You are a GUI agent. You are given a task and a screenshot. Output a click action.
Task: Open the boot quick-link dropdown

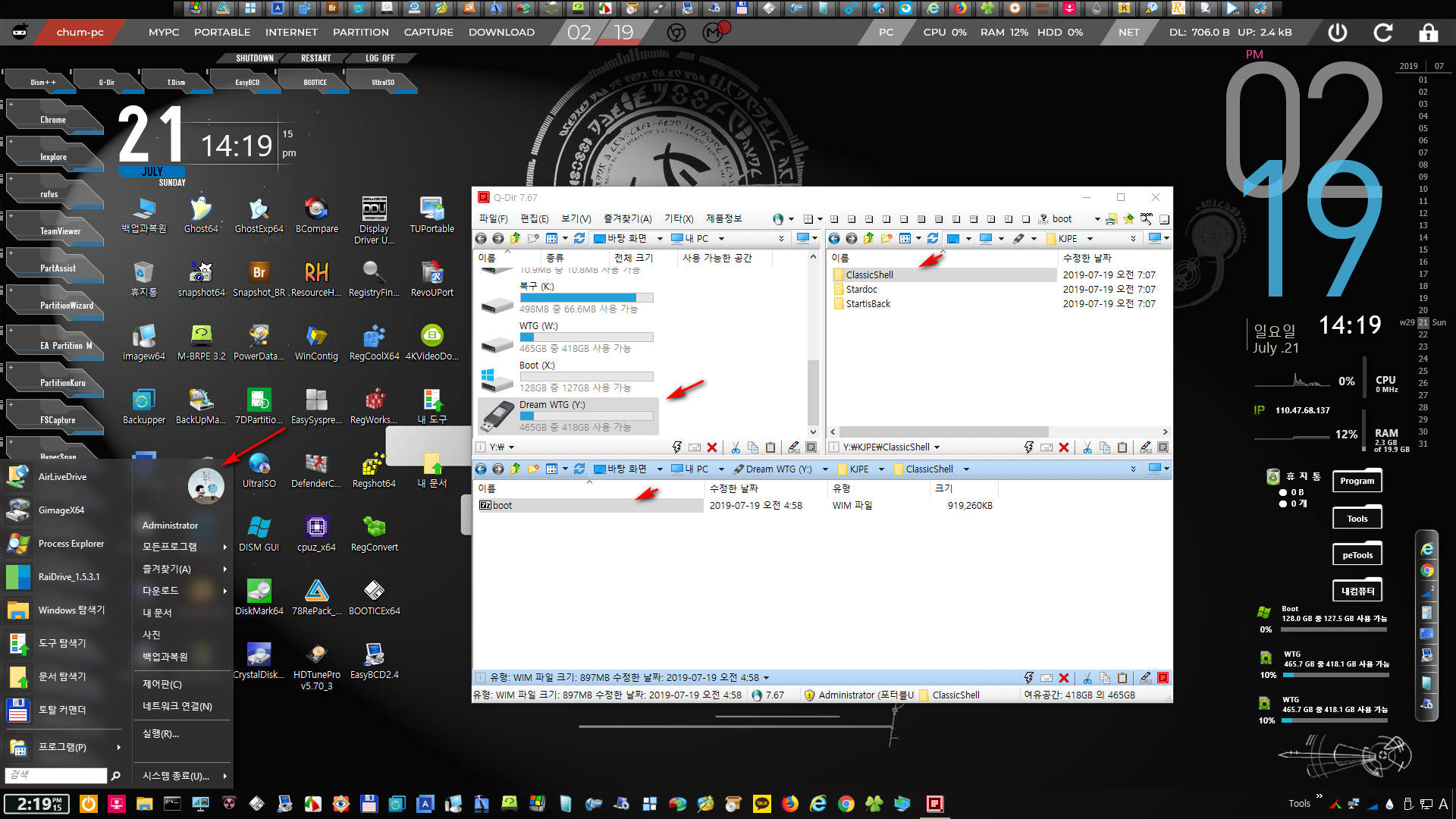tap(1097, 219)
